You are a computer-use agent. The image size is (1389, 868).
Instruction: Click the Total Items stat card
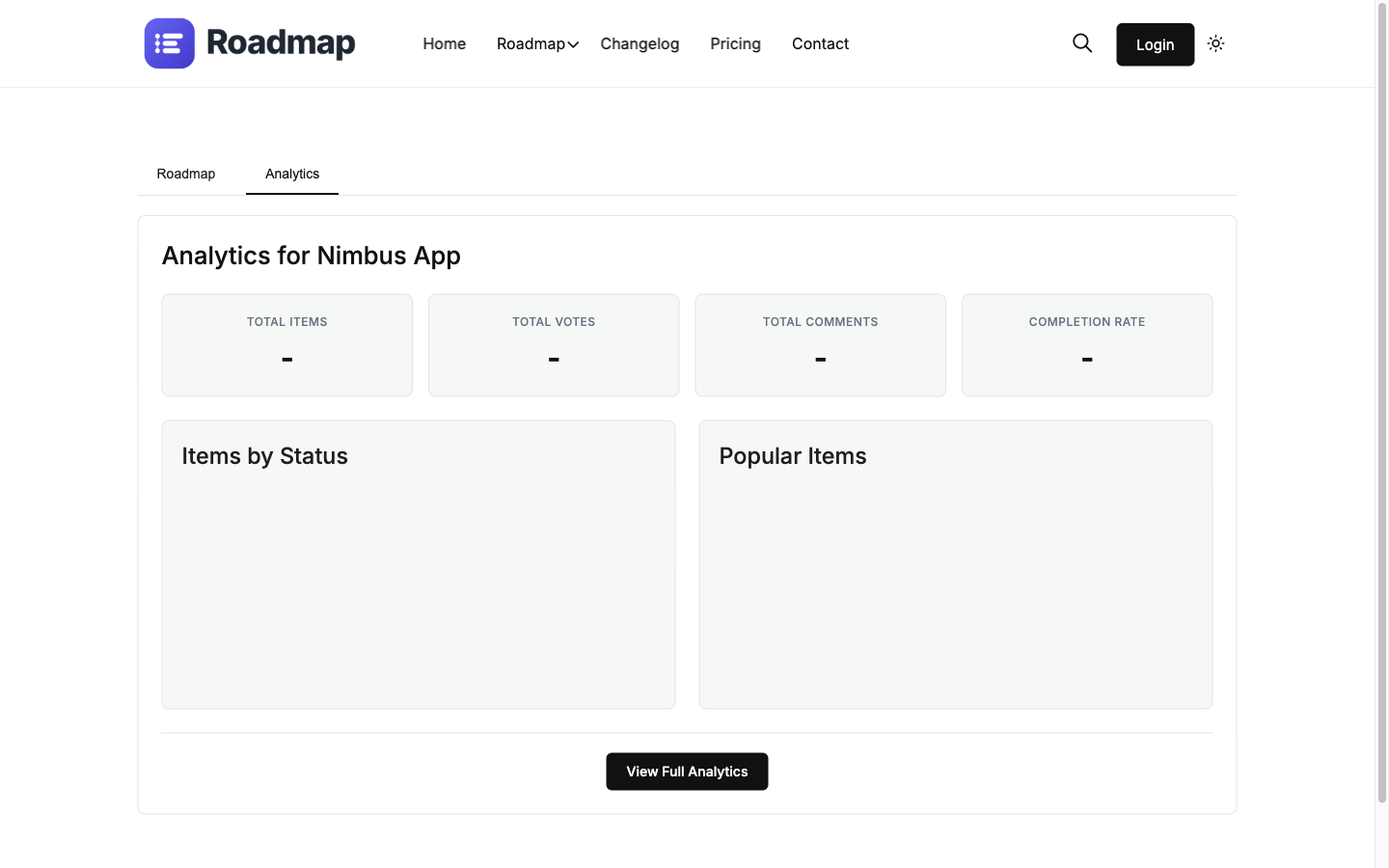click(x=286, y=345)
